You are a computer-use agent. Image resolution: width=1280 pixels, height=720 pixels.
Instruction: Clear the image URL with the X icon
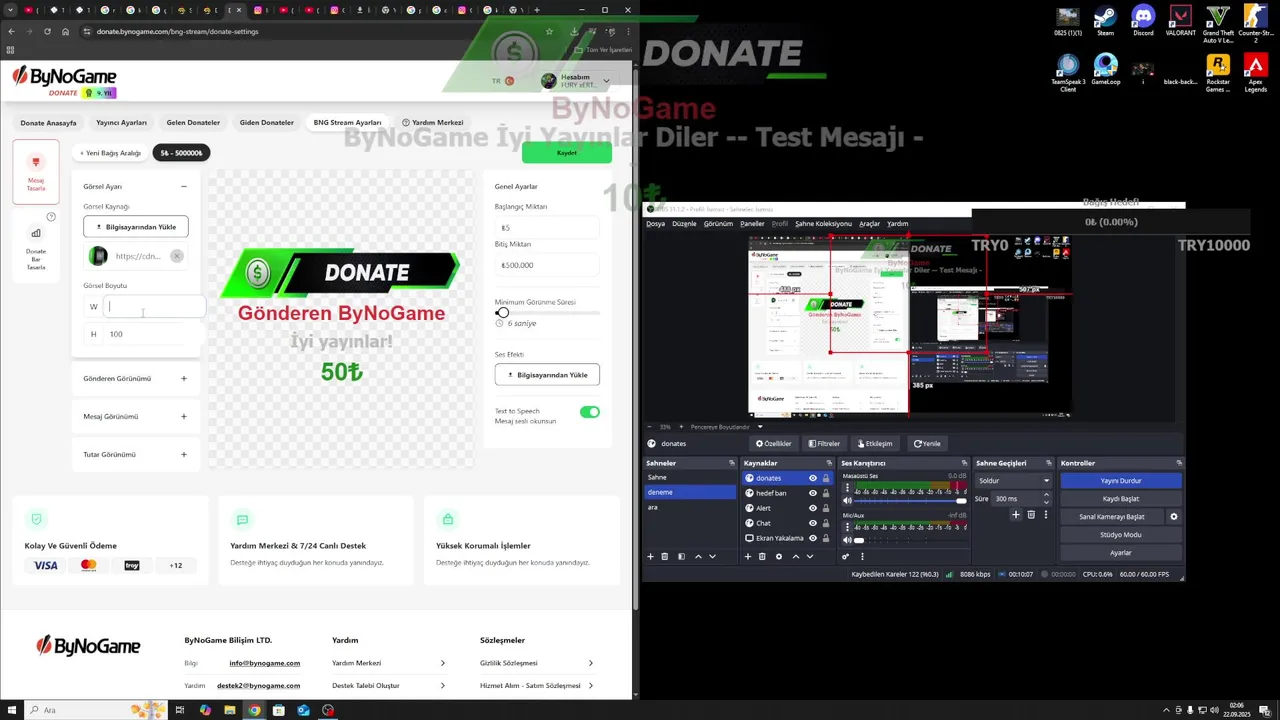[176, 256]
